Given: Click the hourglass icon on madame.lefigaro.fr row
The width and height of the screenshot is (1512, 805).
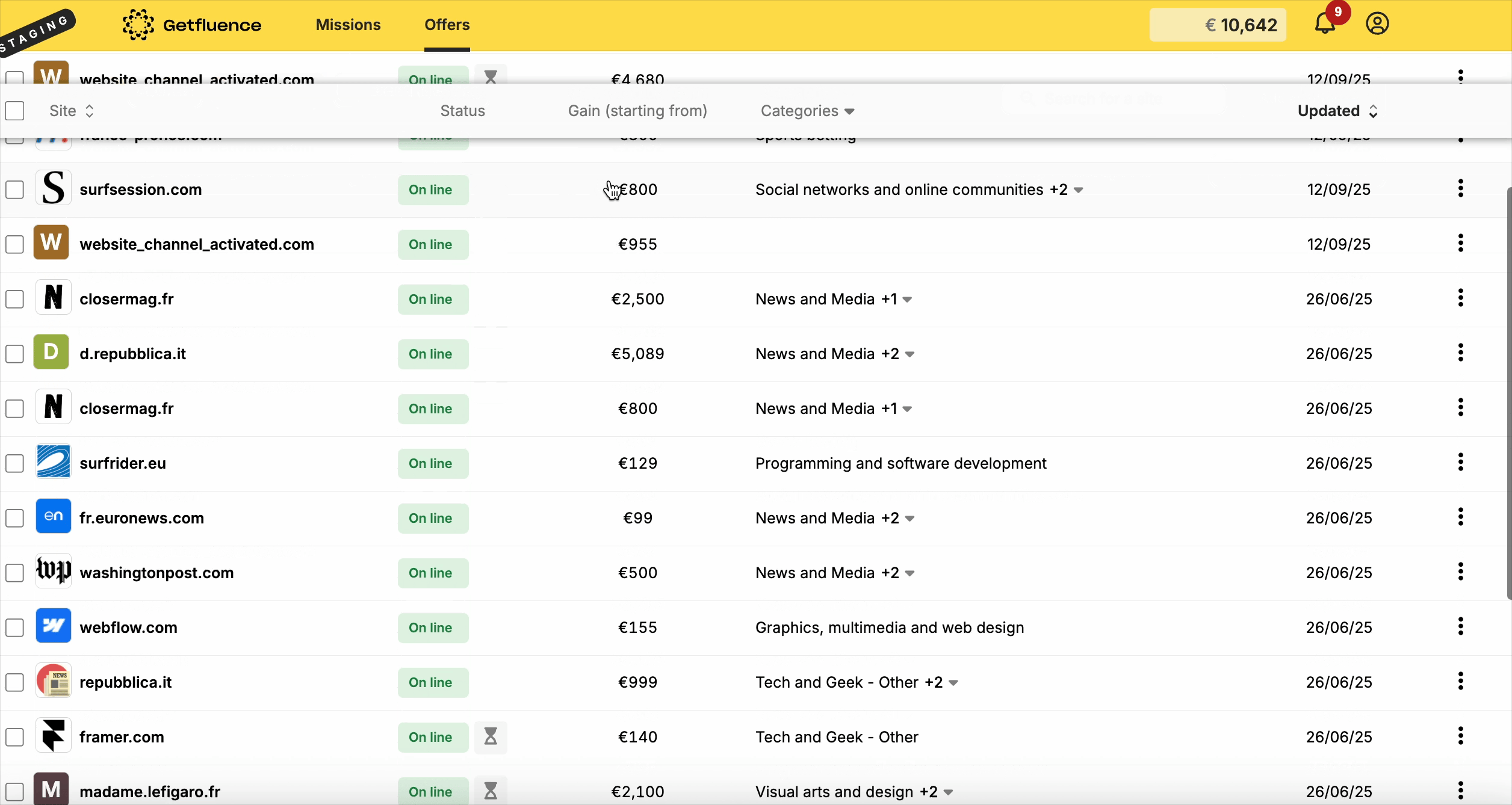Looking at the screenshot, I should click(491, 791).
